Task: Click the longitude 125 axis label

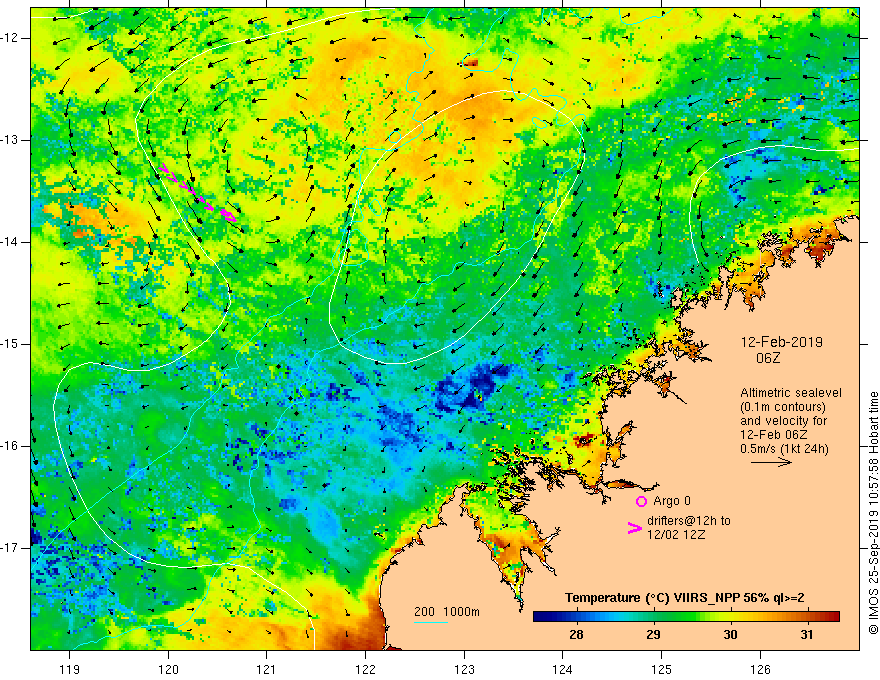Action: tap(662, 669)
